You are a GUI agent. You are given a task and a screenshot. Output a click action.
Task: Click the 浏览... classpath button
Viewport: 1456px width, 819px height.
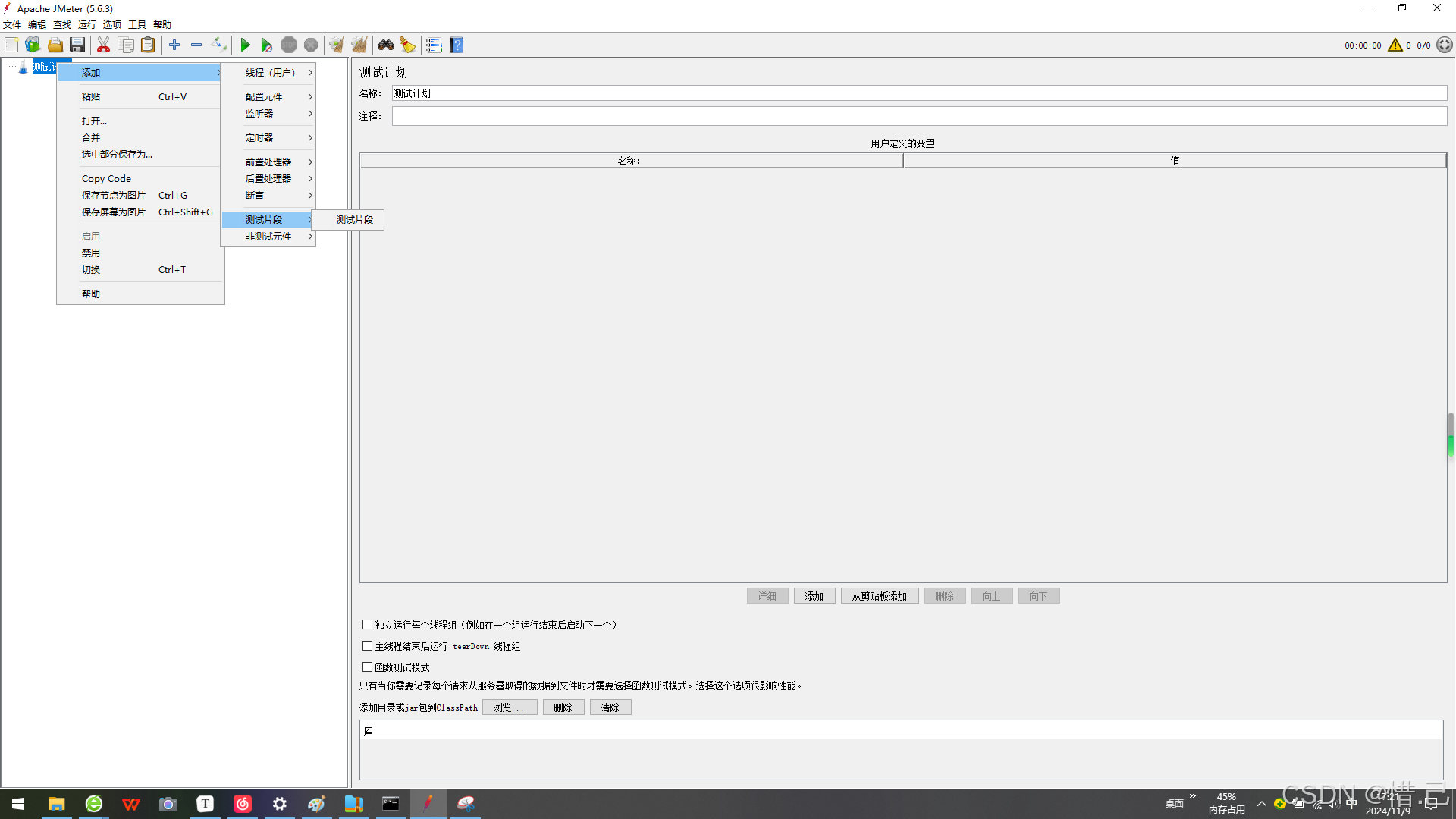pos(509,708)
